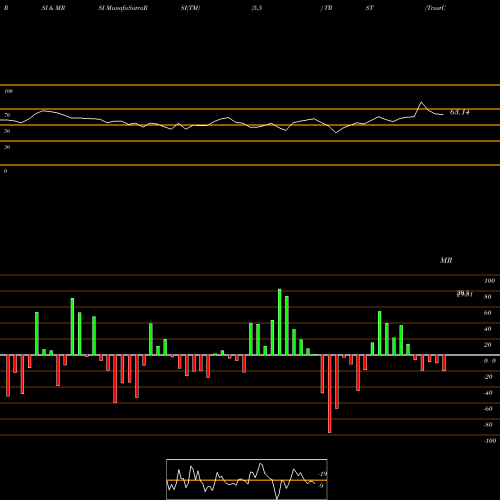
Task: Click the last red bar at the right end
Action: (444, 363)
